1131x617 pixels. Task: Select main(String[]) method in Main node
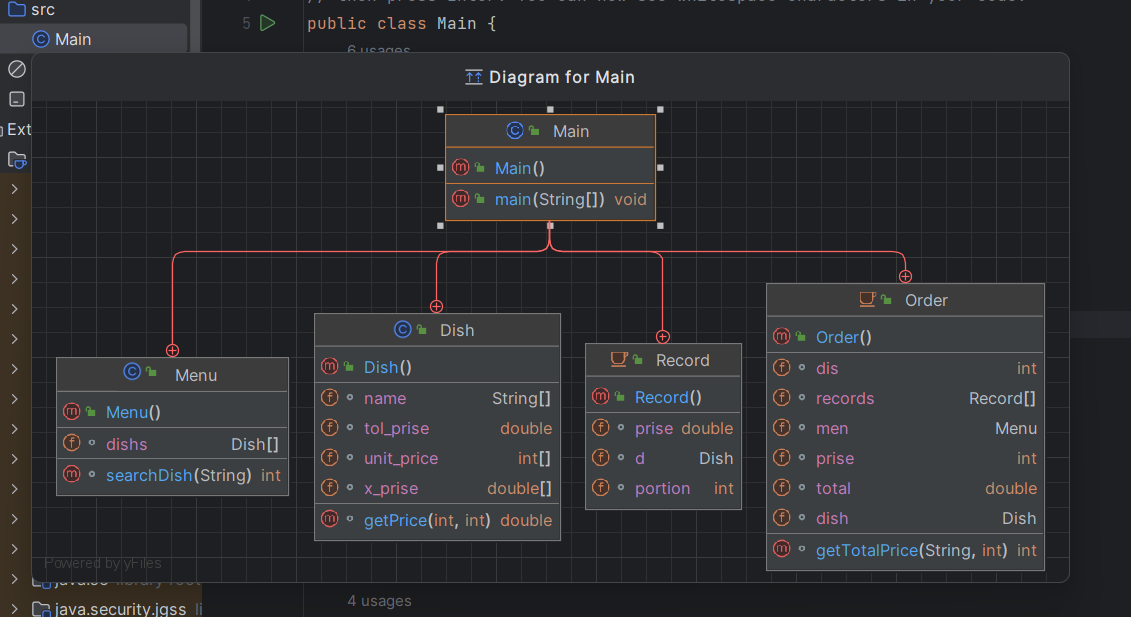pyautogui.click(x=549, y=199)
